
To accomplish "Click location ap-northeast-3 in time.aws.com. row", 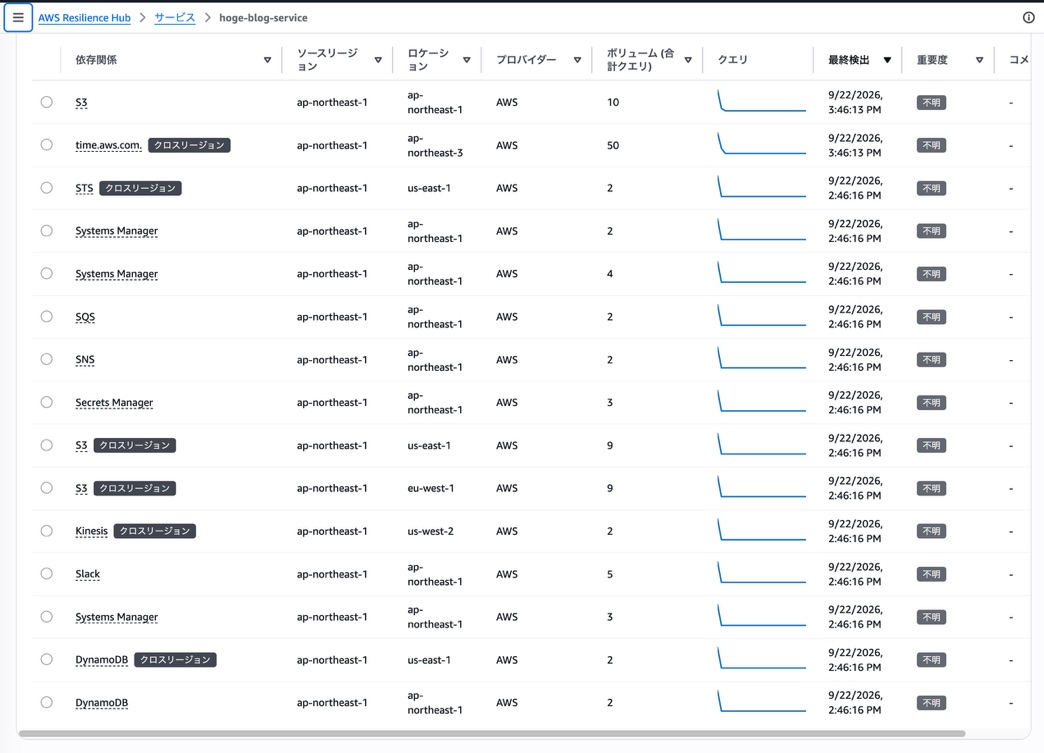I will point(435,145).
